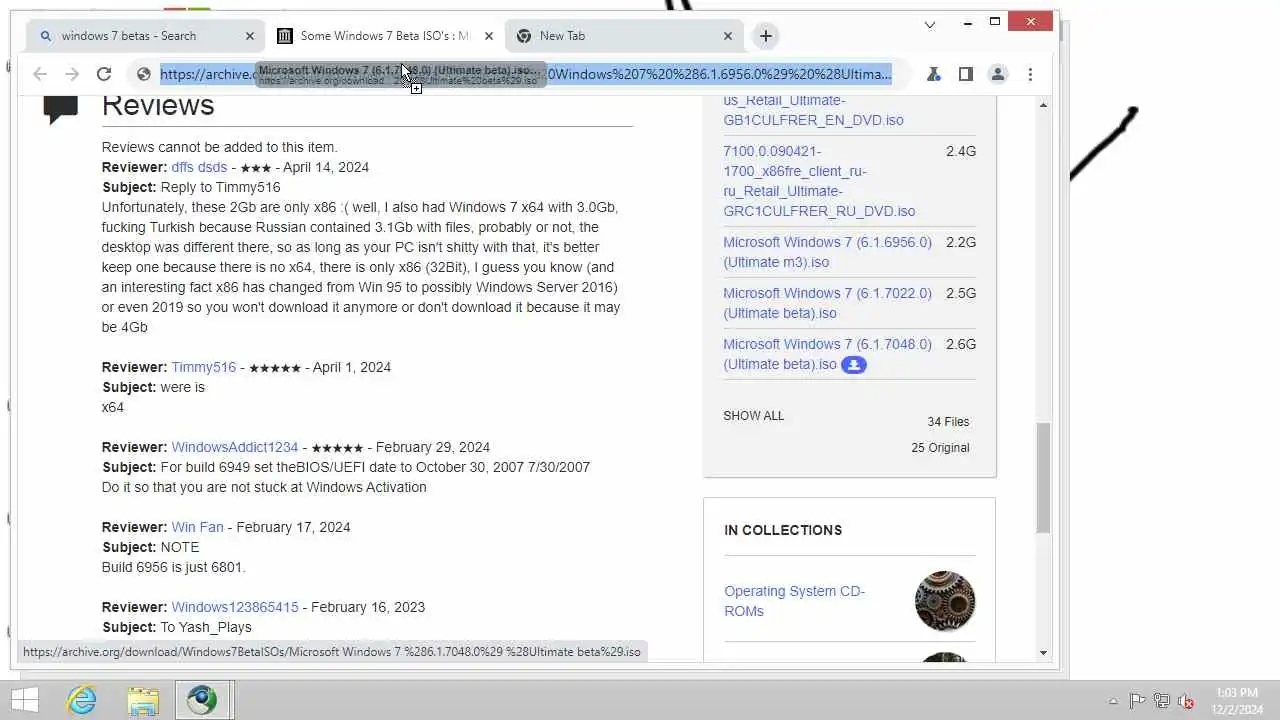
Task: Click the IN COLLECTIONS heading
Action: point(783,530)
